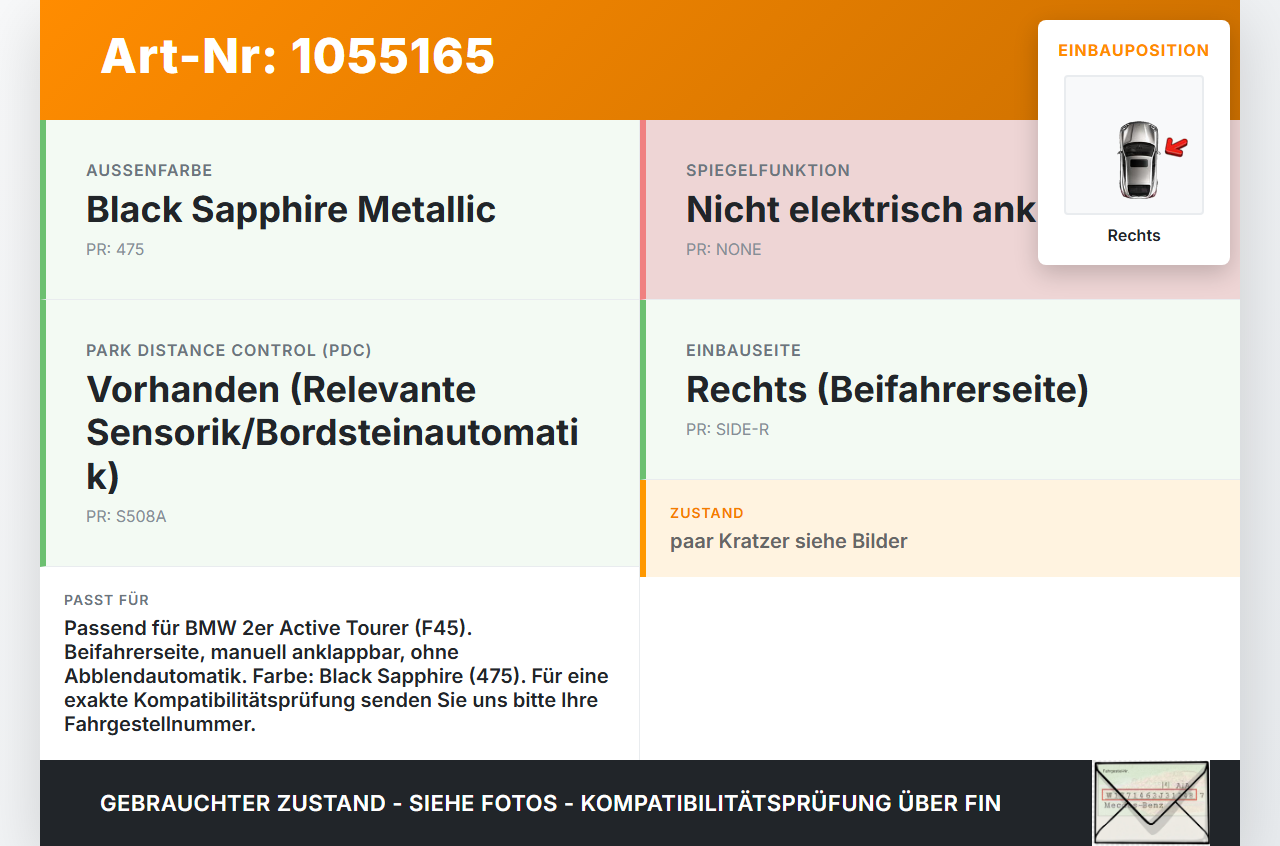Click the paar Kratzer siehe Bilder text
Screen dimensions: 1280x846
(x=789, y=541)
